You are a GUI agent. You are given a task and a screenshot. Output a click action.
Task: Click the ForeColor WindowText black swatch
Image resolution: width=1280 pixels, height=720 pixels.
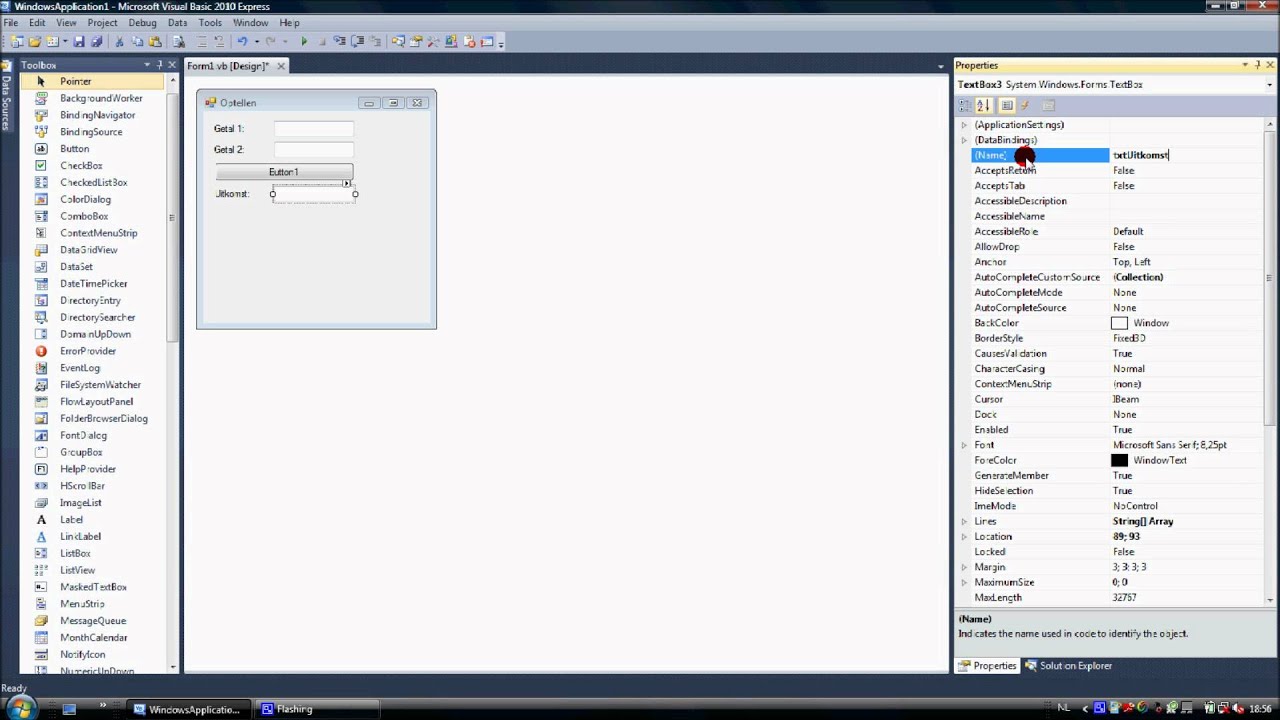click(1119, 460)
